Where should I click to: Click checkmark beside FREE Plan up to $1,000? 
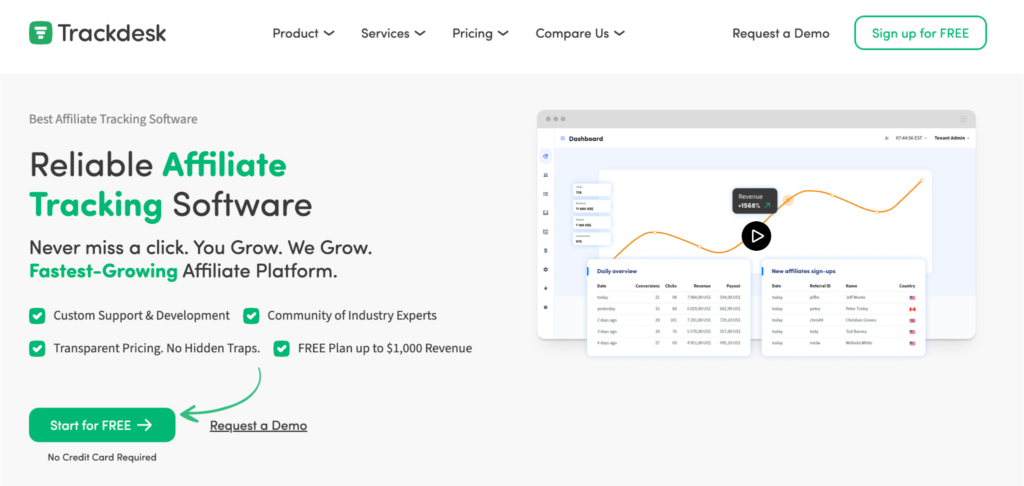[281, 348]
